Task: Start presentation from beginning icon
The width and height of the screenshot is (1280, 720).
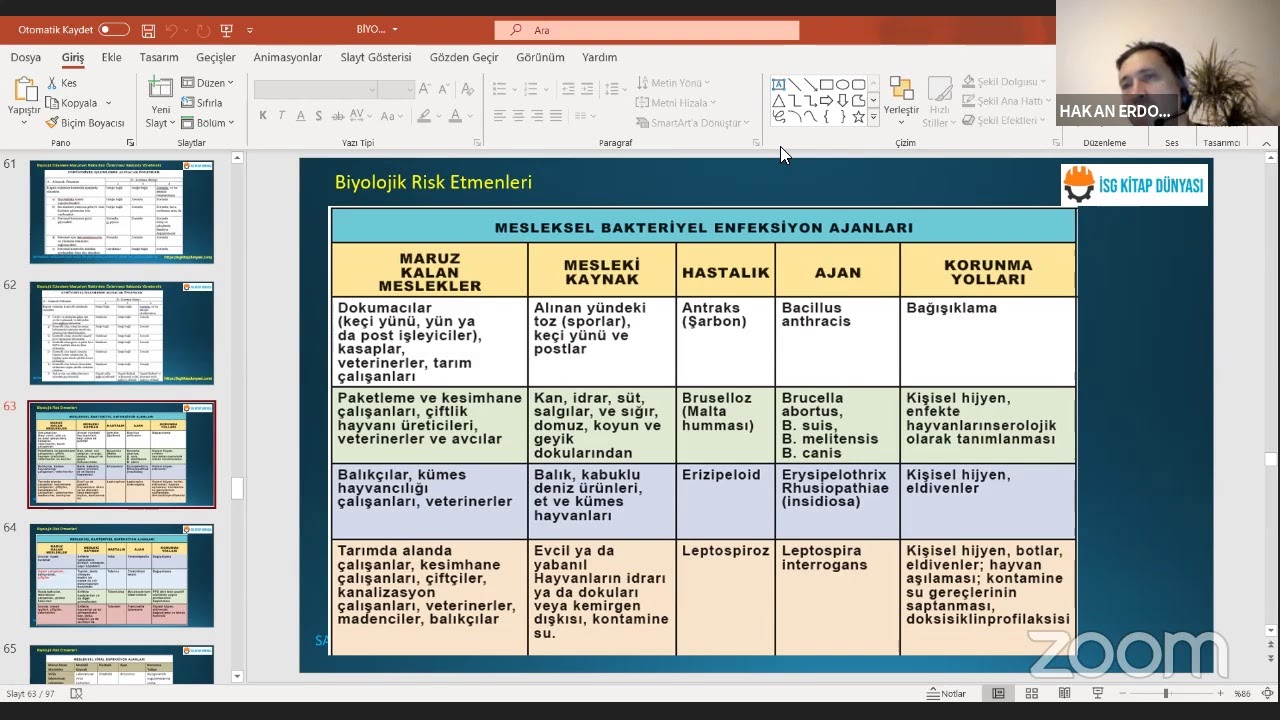Action: [x=225, y=30]
